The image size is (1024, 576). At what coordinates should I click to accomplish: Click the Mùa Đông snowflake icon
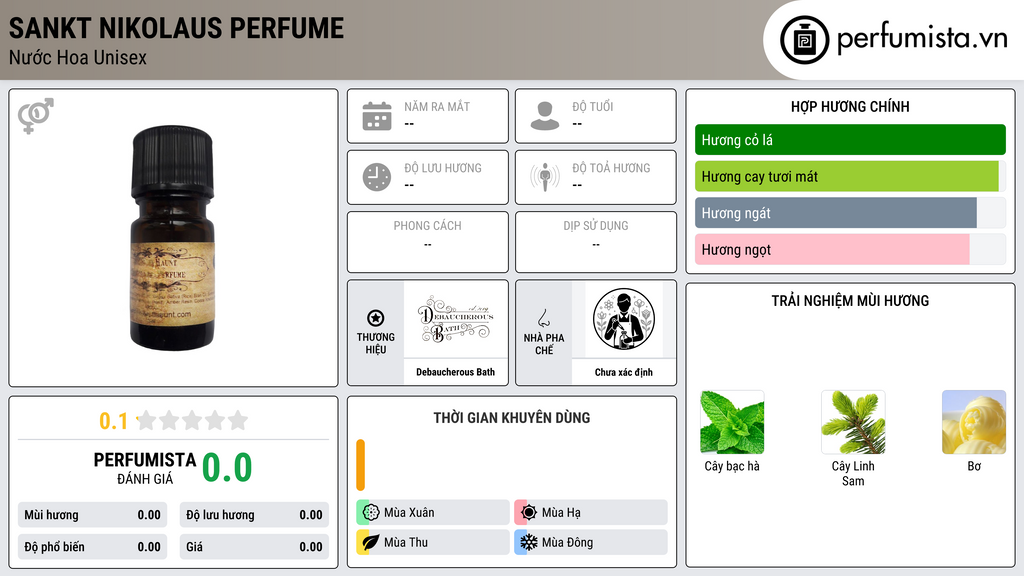point(529,542)
